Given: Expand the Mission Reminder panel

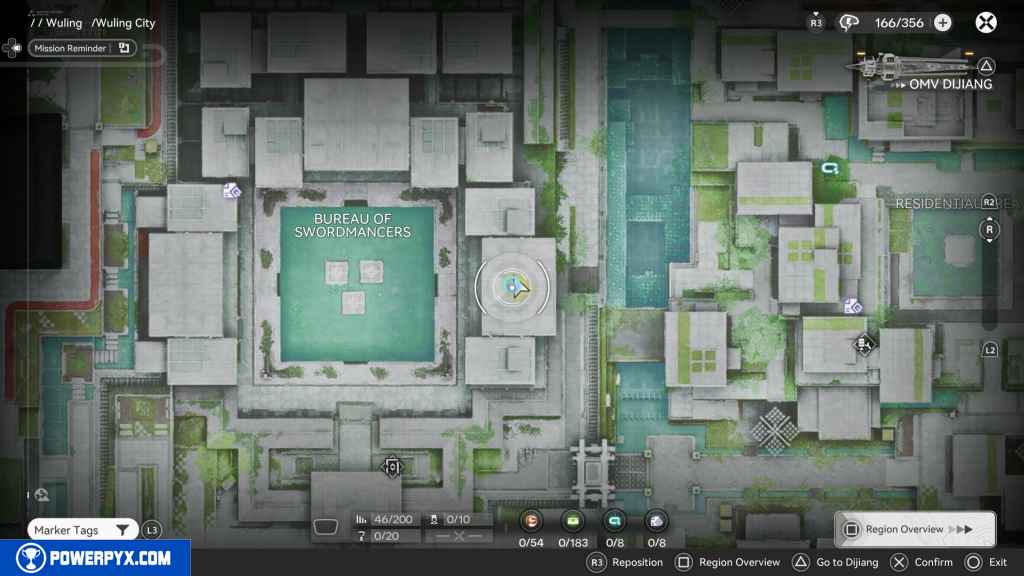Looking at the screenshot, I should point(82,47).
